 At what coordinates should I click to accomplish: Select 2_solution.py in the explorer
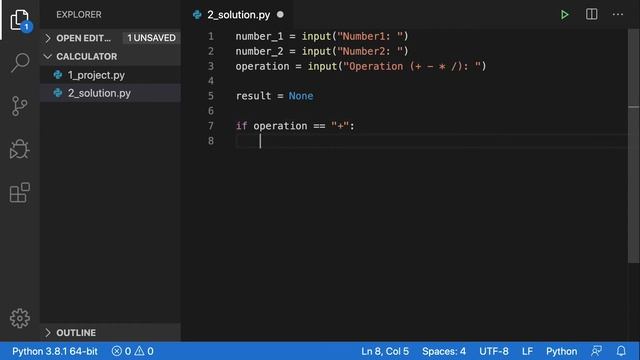point(99,93)
